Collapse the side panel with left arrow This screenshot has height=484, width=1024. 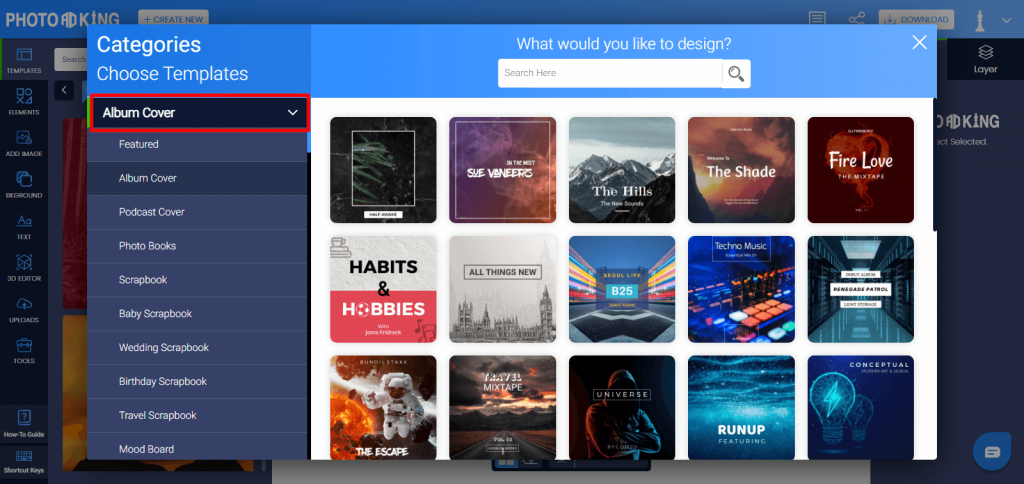tap(63, 90)
